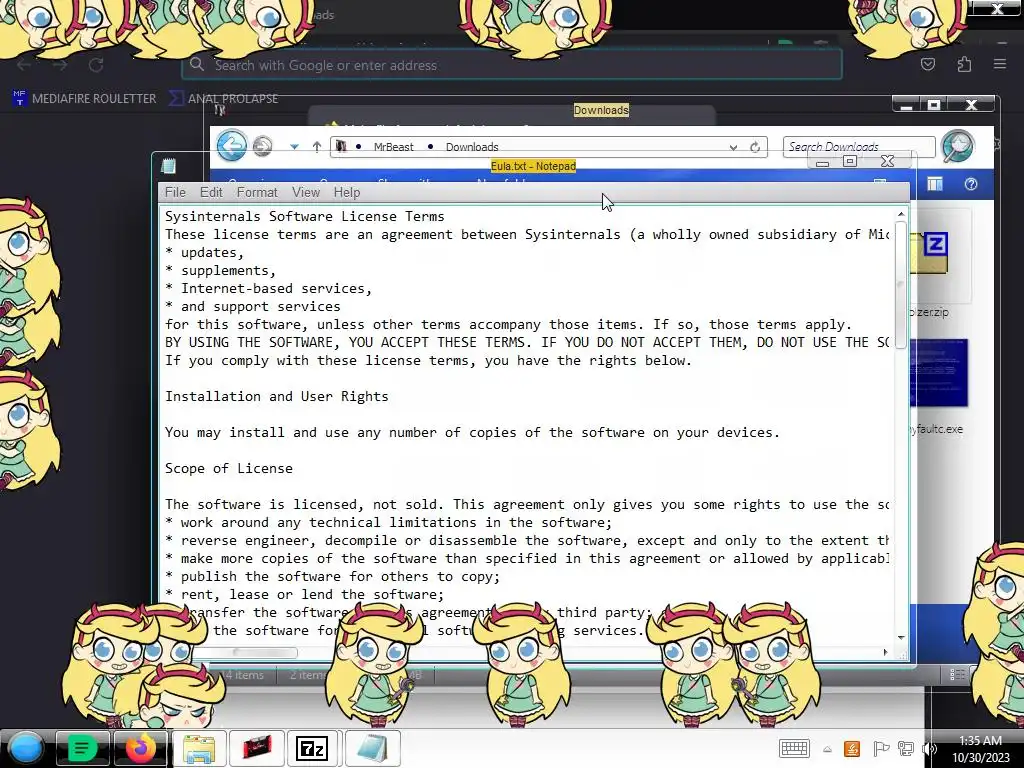The width and height of the screenshot is (1024, 768).
Task: Go back in the Downloads Explorer window
Action: (232, 145)
